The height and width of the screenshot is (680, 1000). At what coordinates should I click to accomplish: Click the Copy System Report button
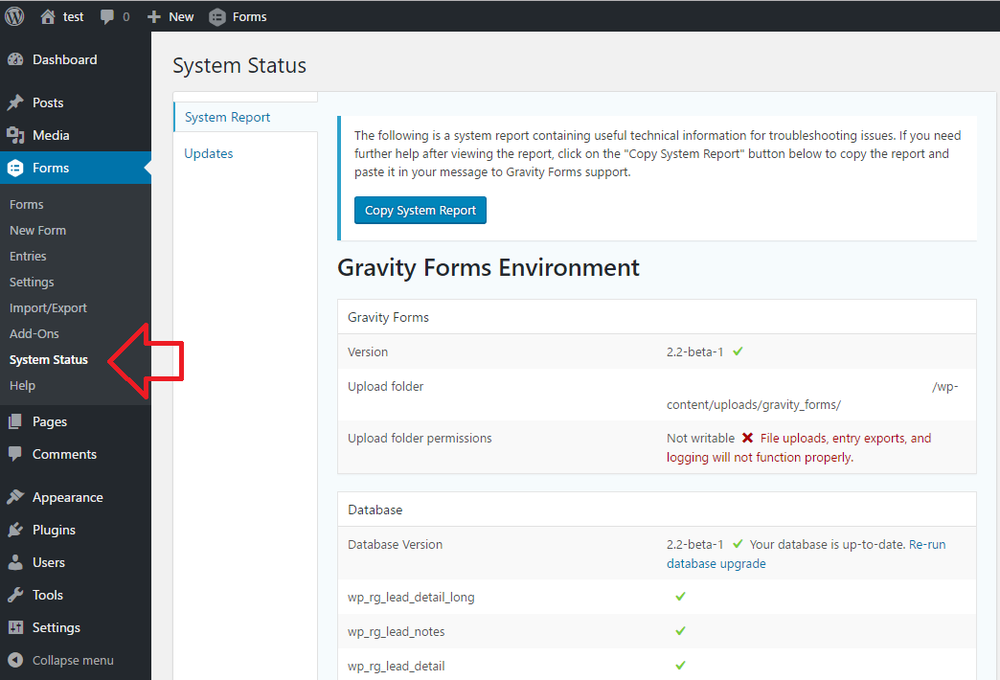coord(420,211)
